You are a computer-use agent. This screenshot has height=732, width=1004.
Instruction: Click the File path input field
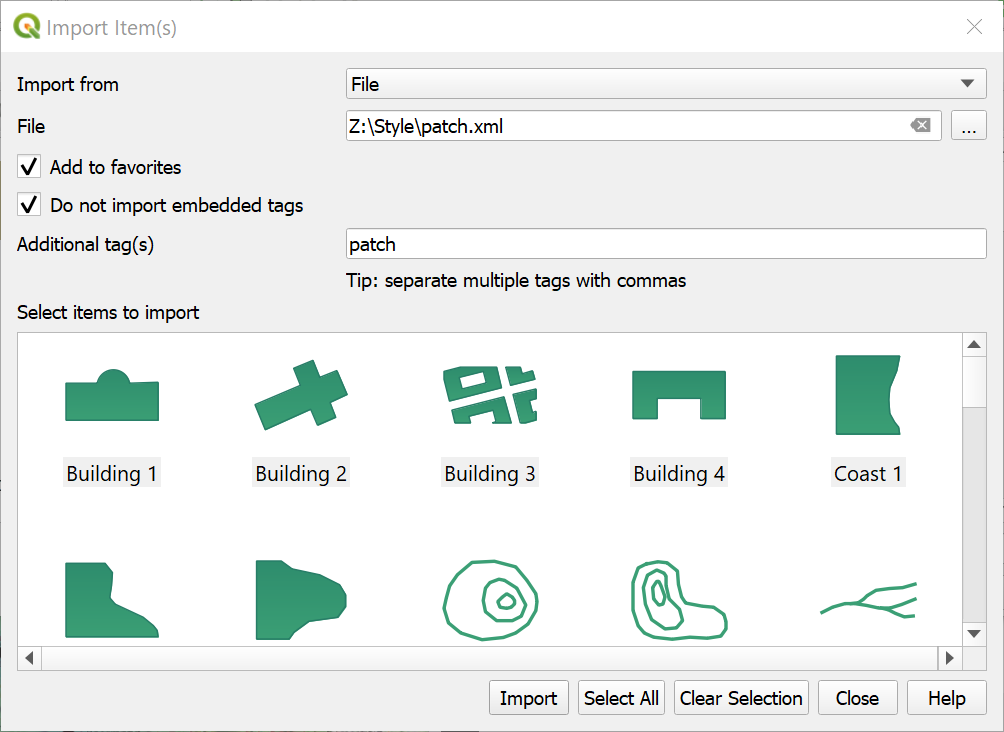[644, 126]
